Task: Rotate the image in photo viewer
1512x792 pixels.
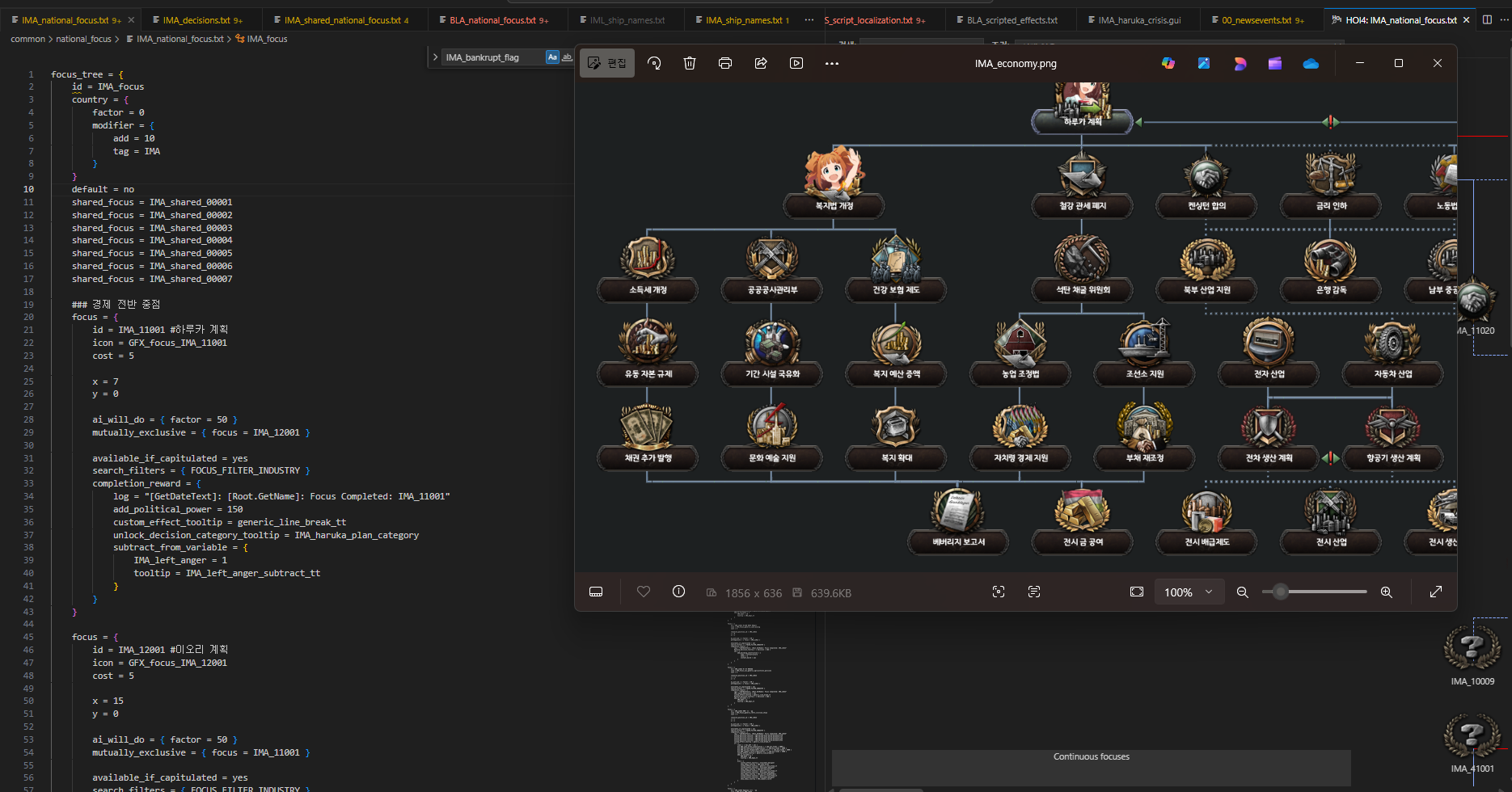Action: 654,63
